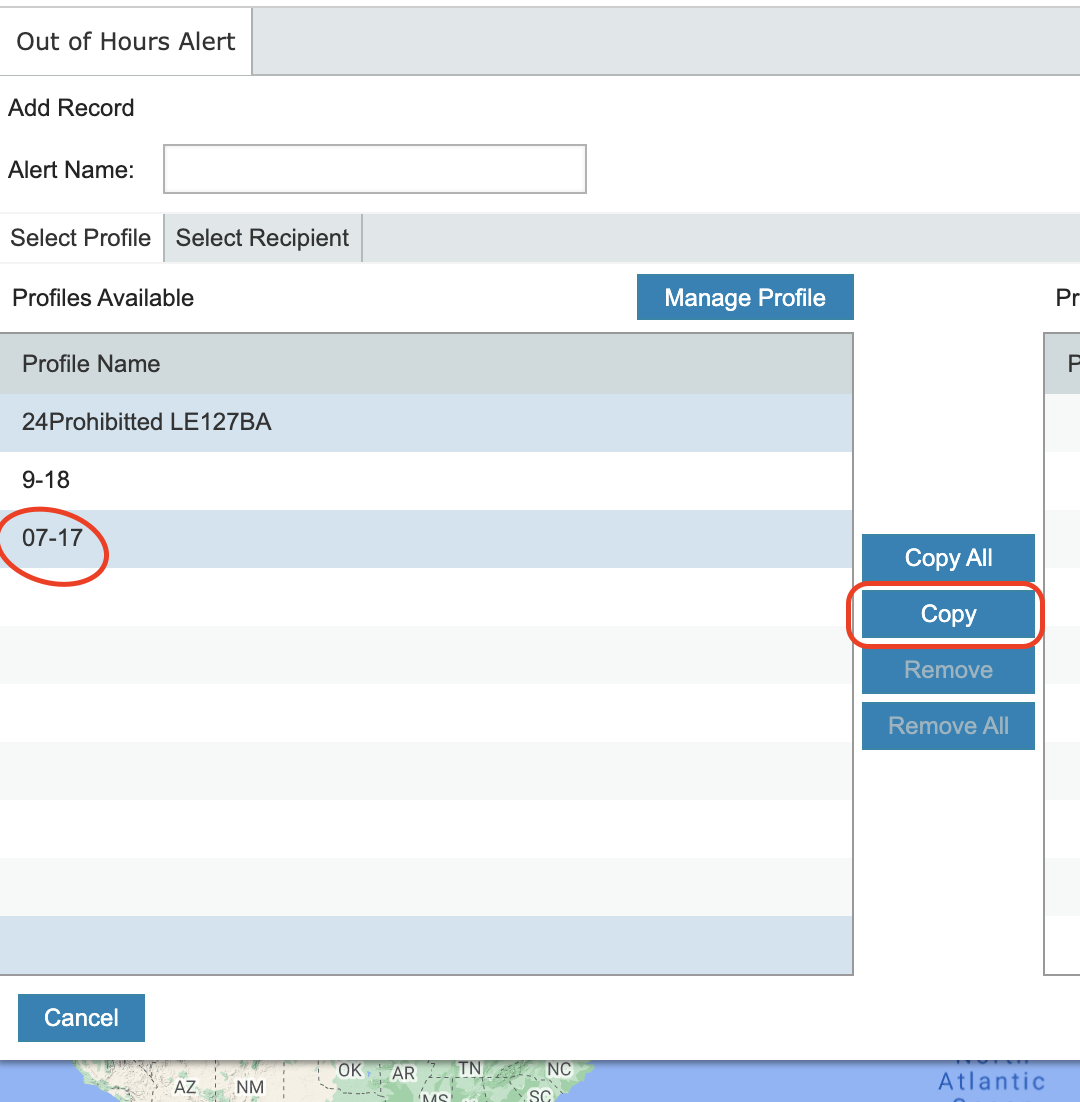Click the Add Record heading
Screen dimensions: 1080x1102
[x=71, y=108]
